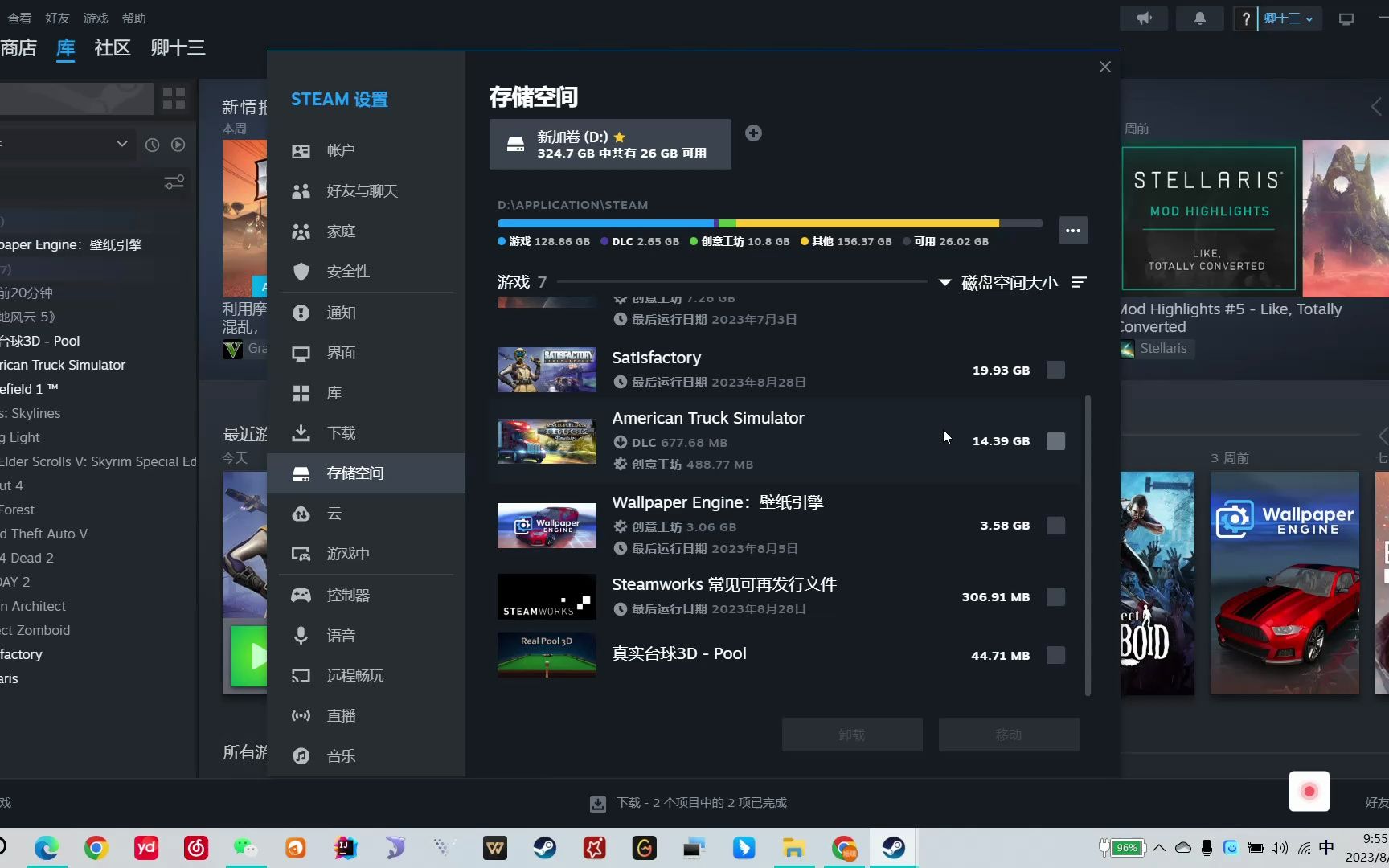Click the question mark help icon
This screenshot has height=868, width=1389.
point(1246,18)
